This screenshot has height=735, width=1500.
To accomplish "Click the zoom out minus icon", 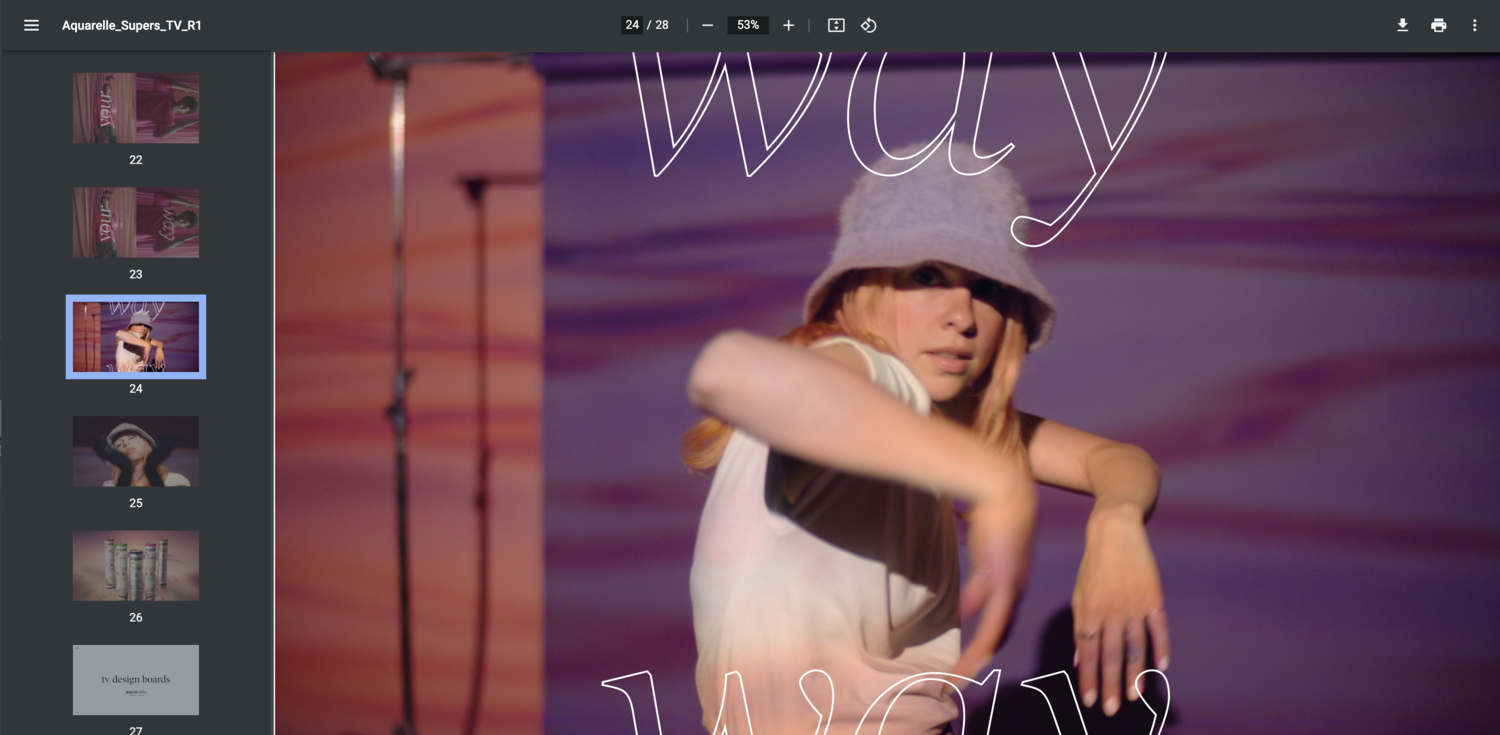I will coord(708,25).
